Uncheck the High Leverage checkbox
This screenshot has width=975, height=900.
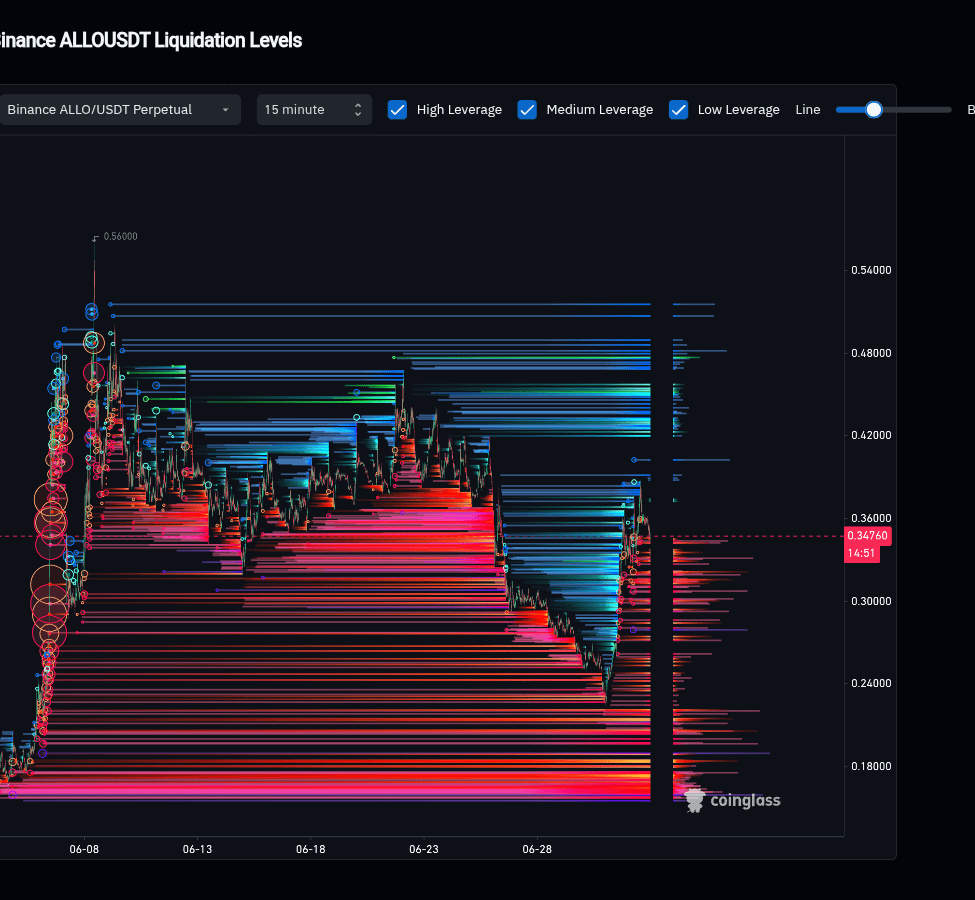coord(397,109)
